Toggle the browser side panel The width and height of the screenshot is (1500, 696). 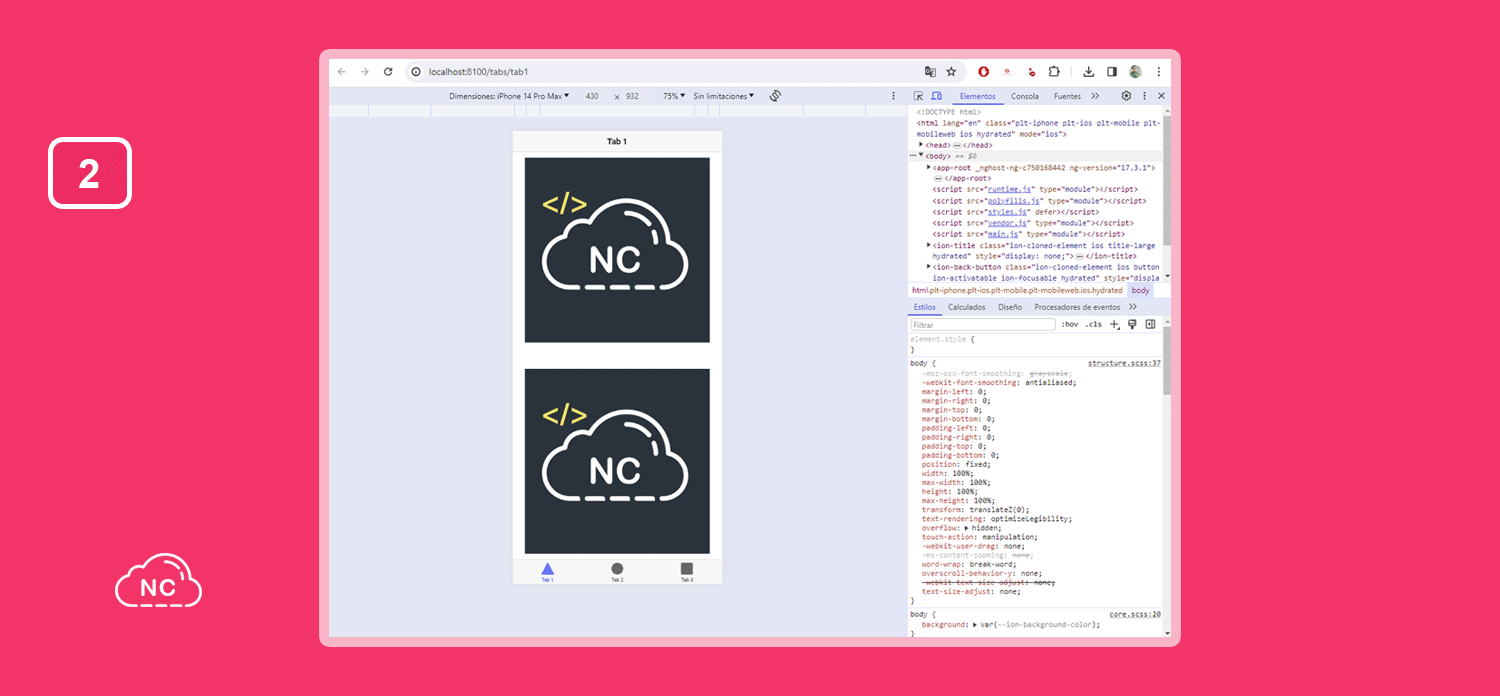coord(1112,72)
